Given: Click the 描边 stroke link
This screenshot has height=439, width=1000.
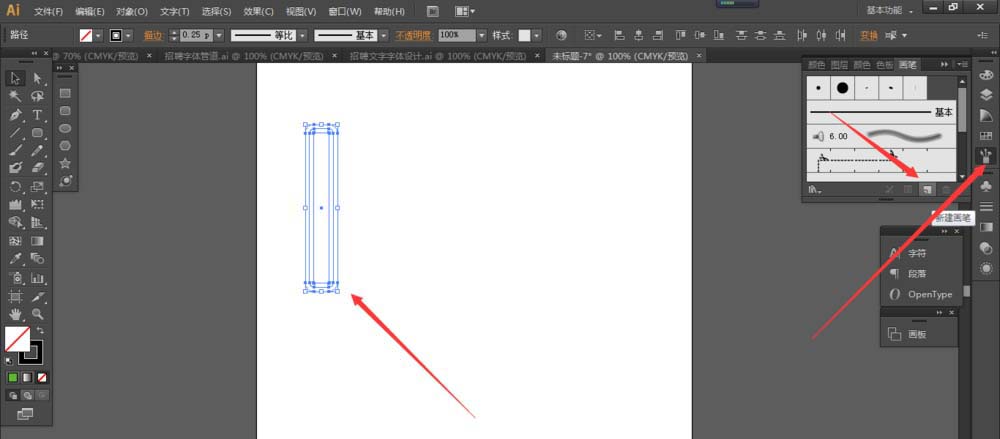Looking at the screenshot, I should tap(153, 35).
